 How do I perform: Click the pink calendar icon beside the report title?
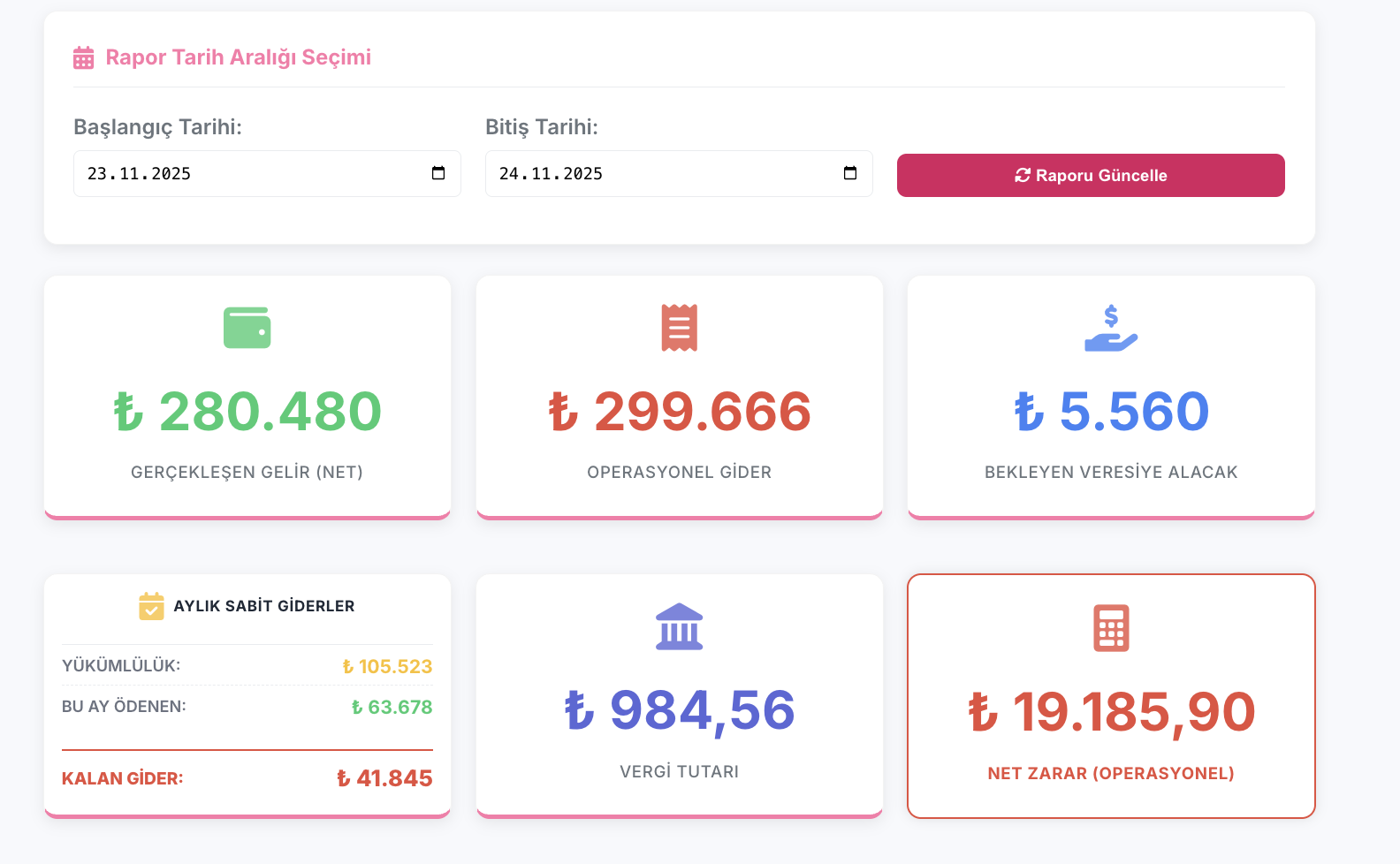83,58
